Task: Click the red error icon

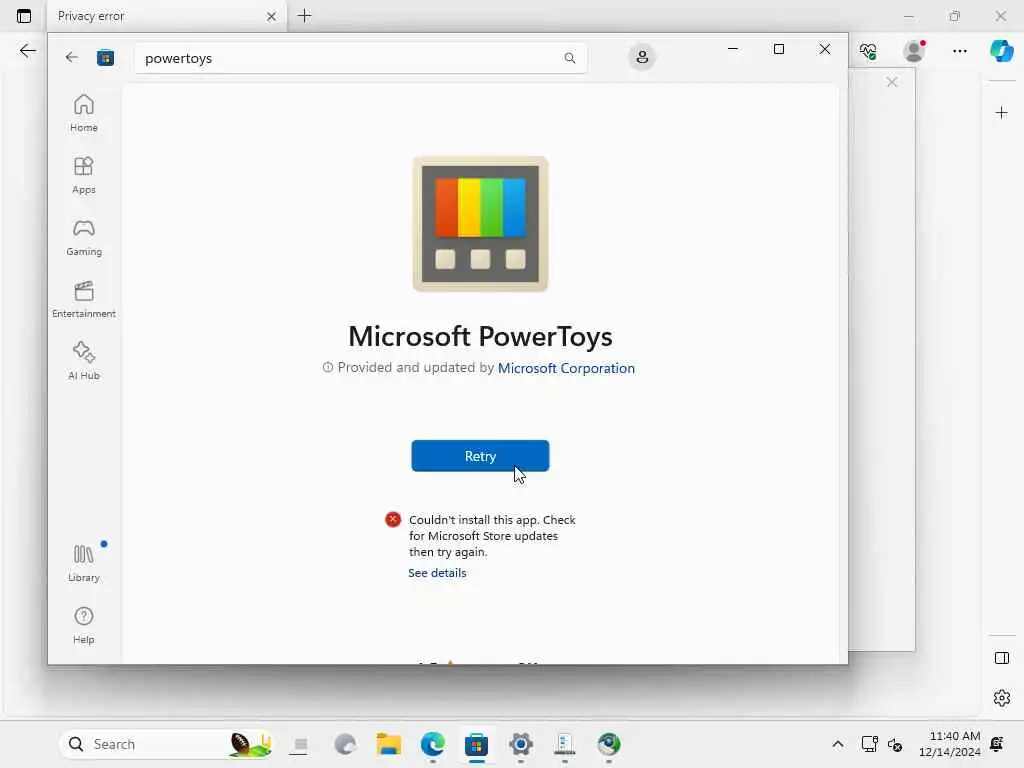Action: [x=392, y=520]
